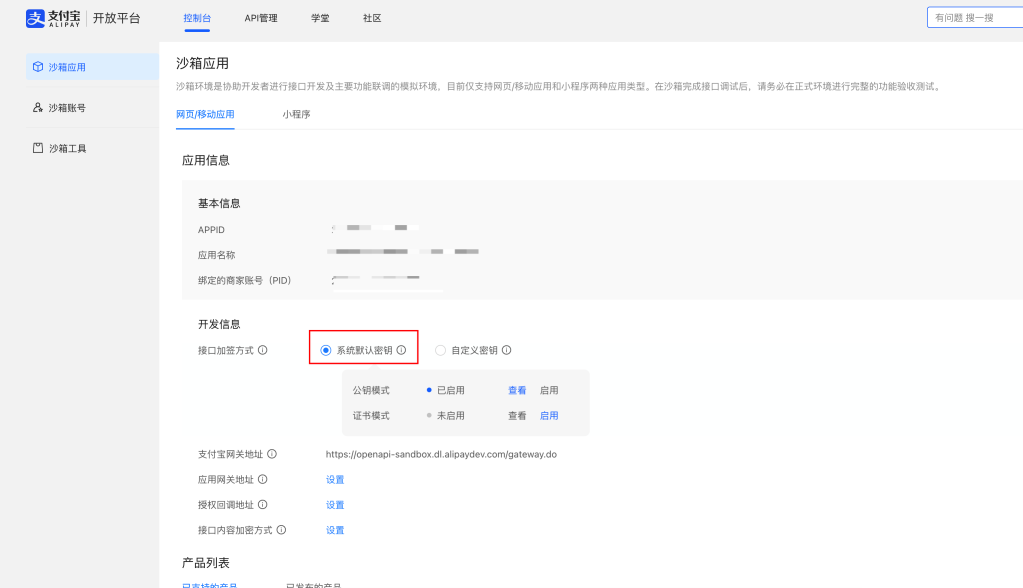Click 设置 link for 授权回调地址
The height and width of the screenshot is (588, 1023).
pyautogui.click(x=335, y=505)
